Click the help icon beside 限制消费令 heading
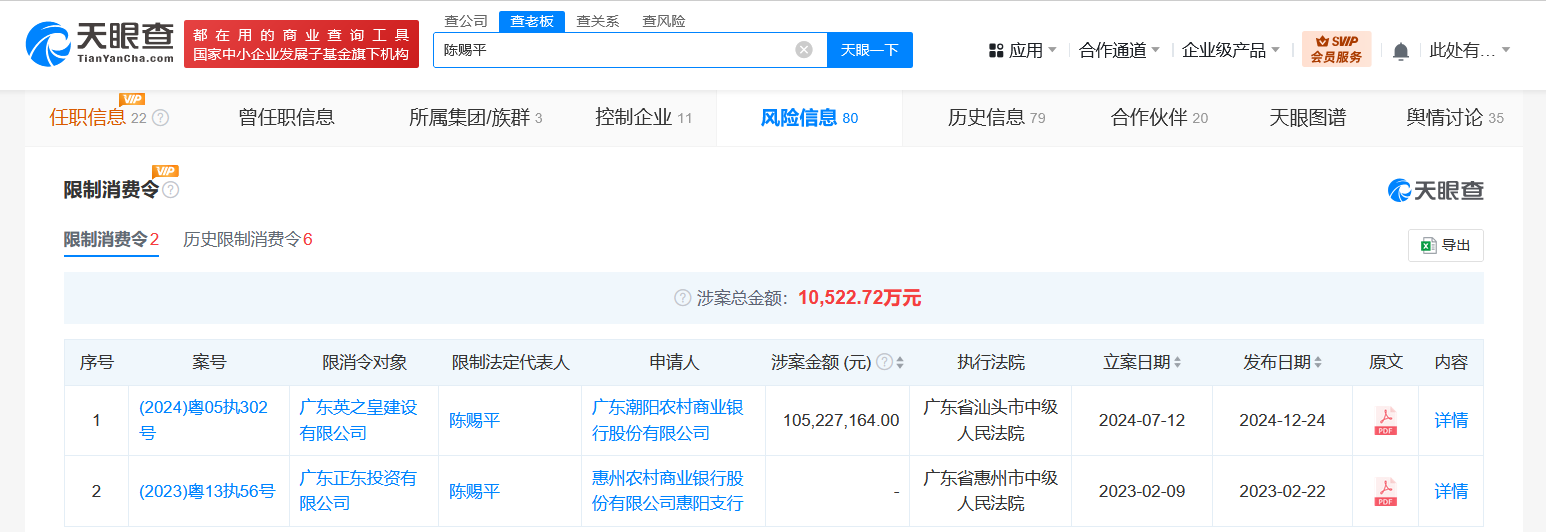The width and height of the screenshot is (1546, 532). pos(171,190)
